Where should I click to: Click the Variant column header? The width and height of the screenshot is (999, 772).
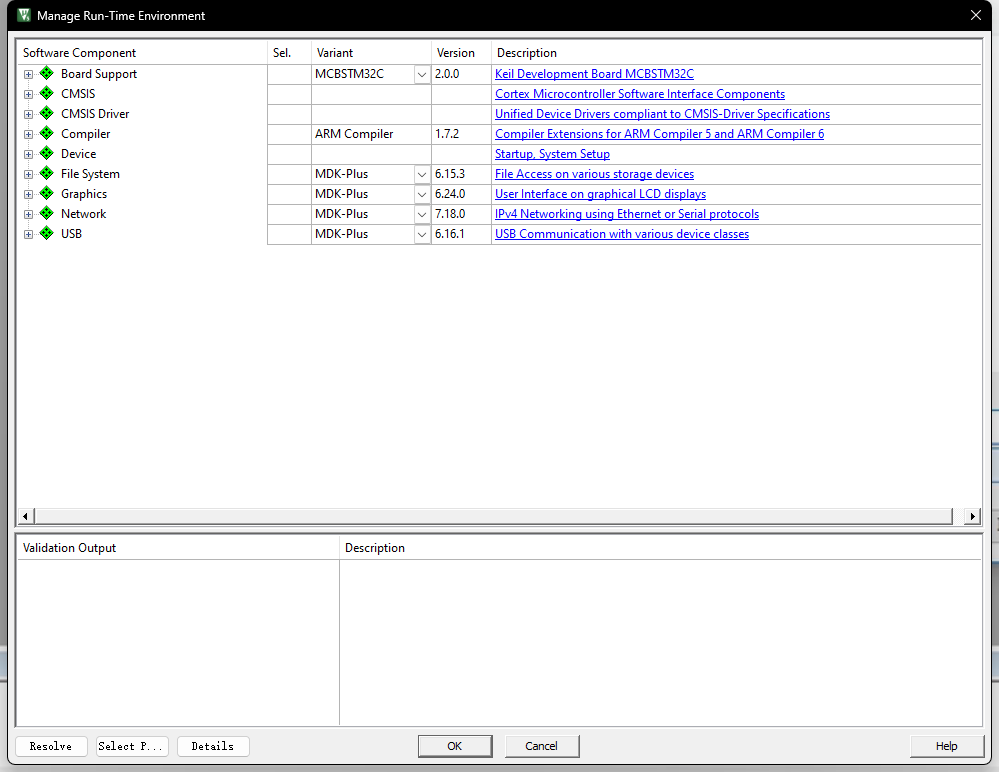pos(371,53)
